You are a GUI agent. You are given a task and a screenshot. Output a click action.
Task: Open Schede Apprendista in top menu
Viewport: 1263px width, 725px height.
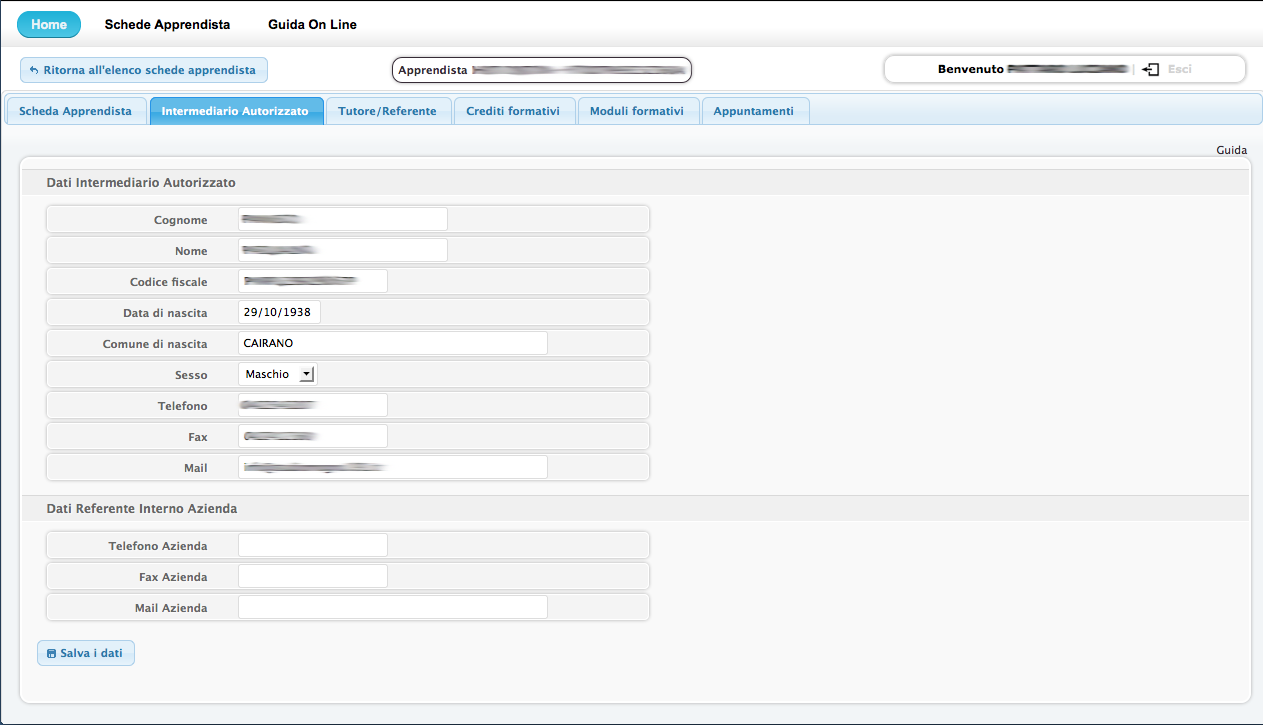[x=167, y=24]
